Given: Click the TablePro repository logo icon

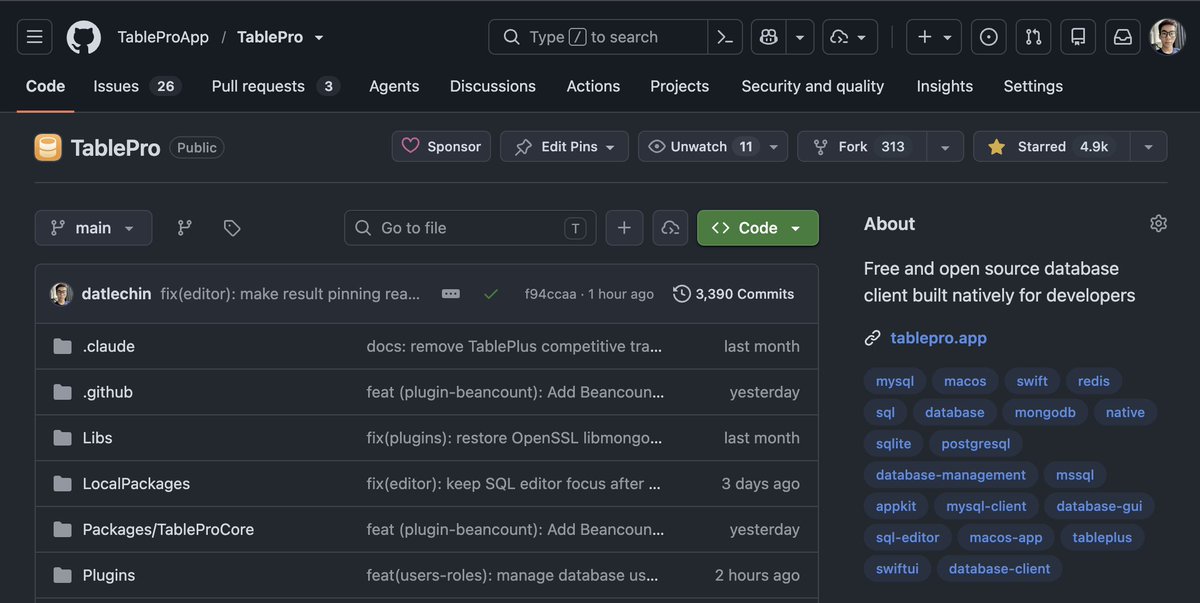Looking at the screenshot, I should [x=48, y=147].
